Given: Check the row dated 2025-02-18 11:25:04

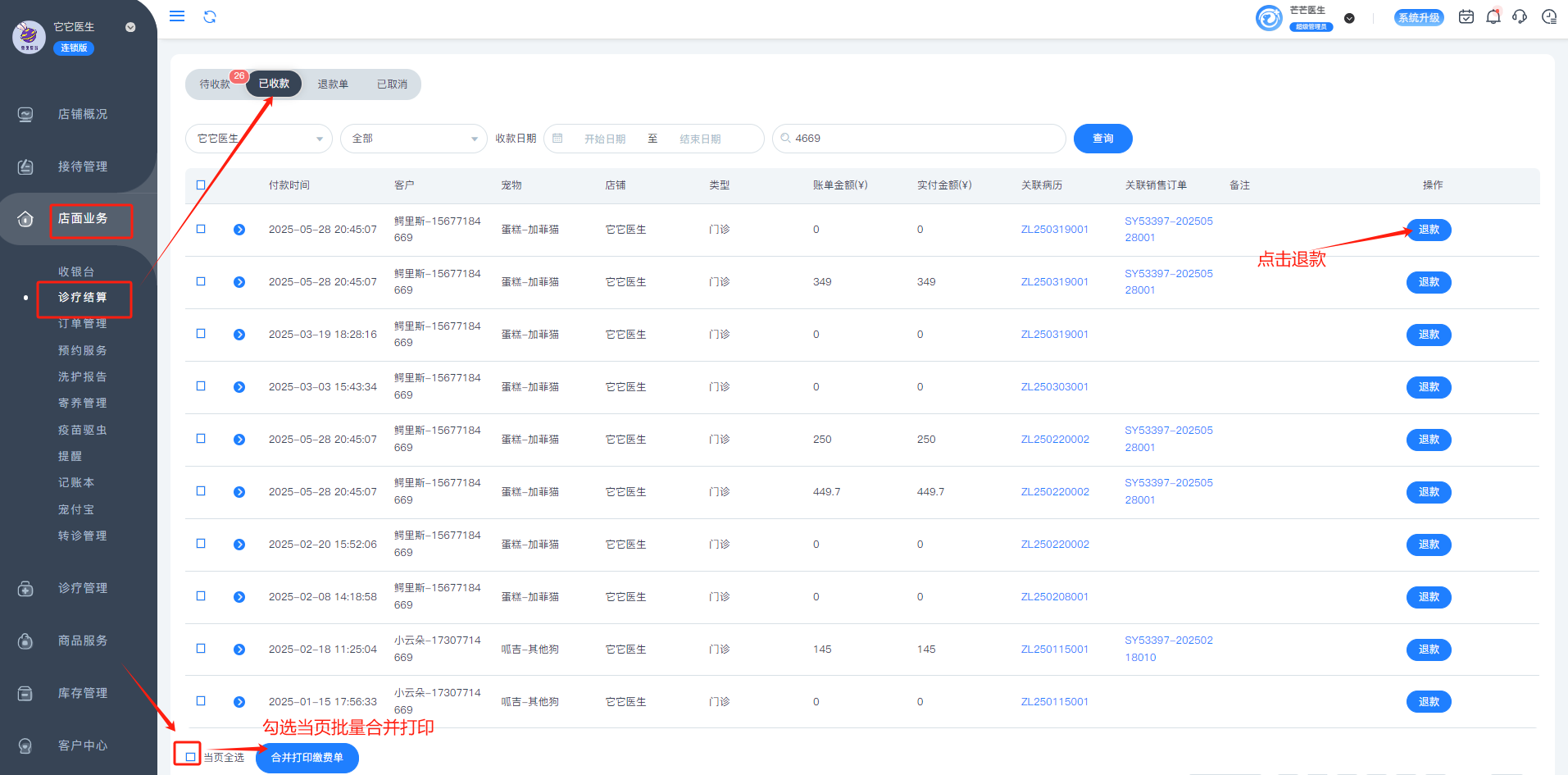Looking at the screenshot, I should (x=201, y=649).
